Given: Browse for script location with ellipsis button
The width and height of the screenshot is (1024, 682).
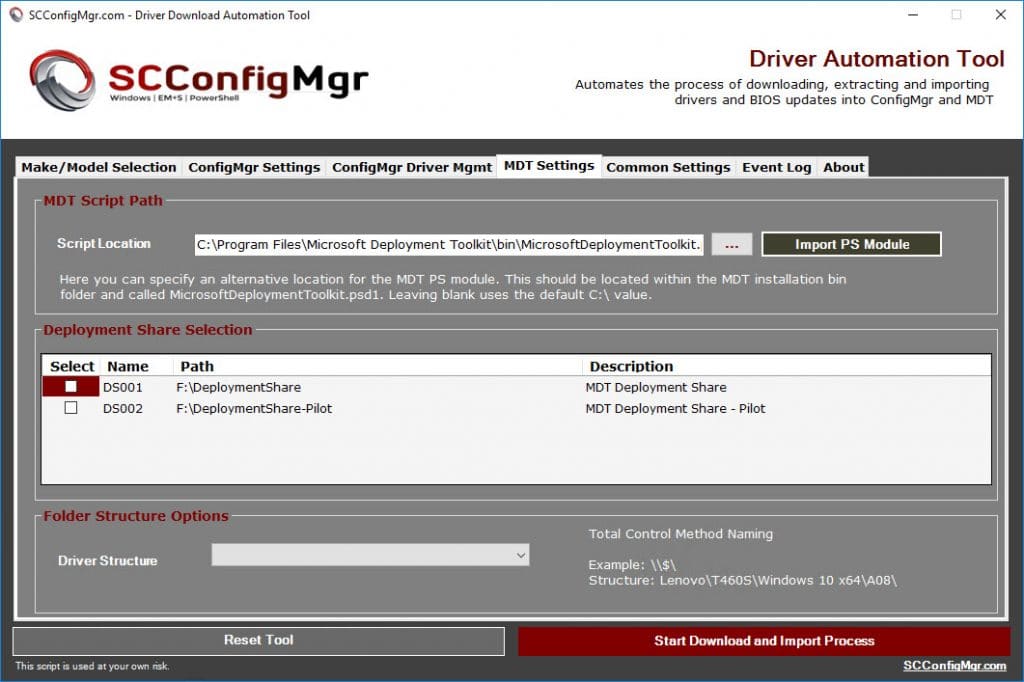Looking at the screenshot, I should [x=731, y=245].
